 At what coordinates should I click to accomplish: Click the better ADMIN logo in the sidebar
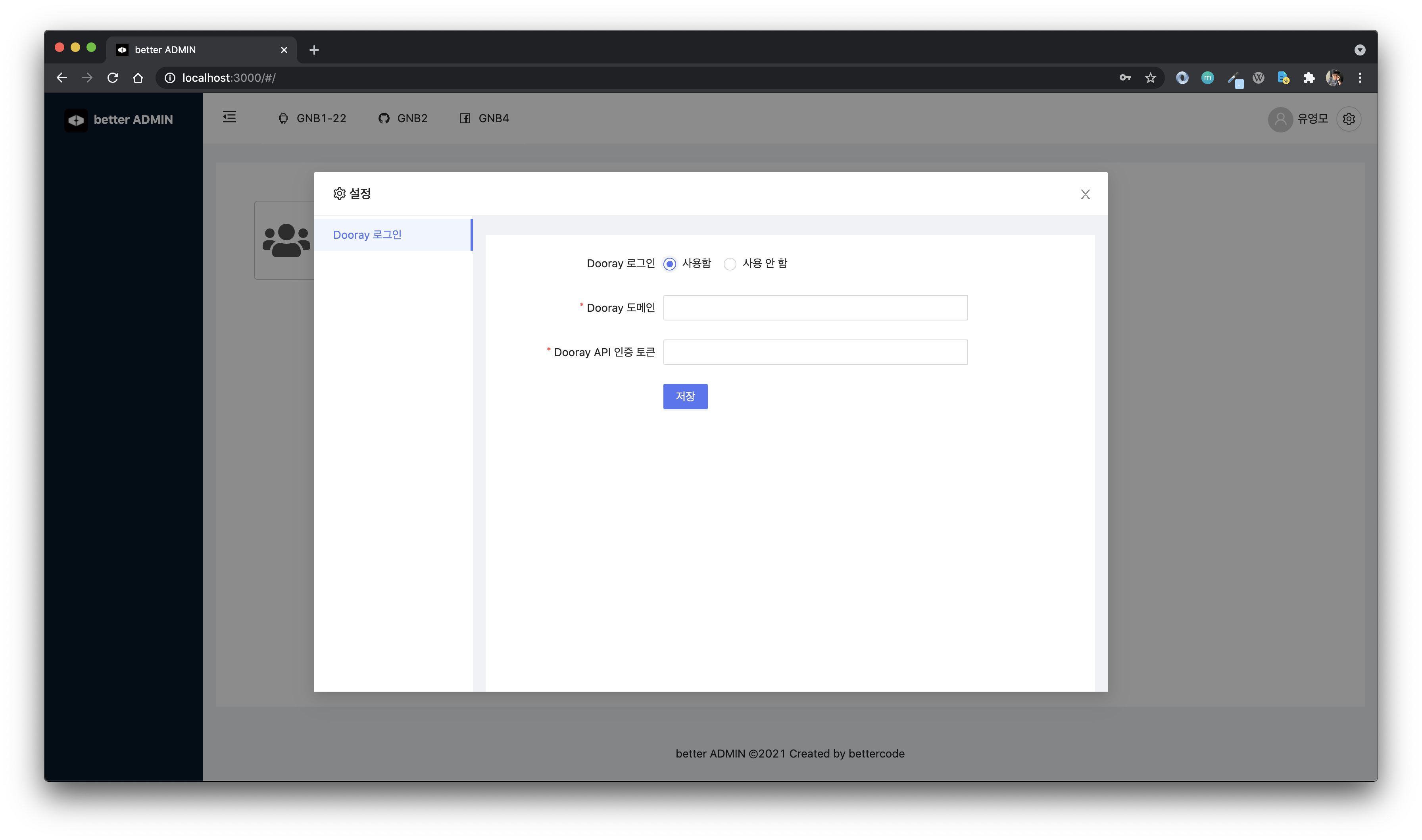tap(119, 119)
